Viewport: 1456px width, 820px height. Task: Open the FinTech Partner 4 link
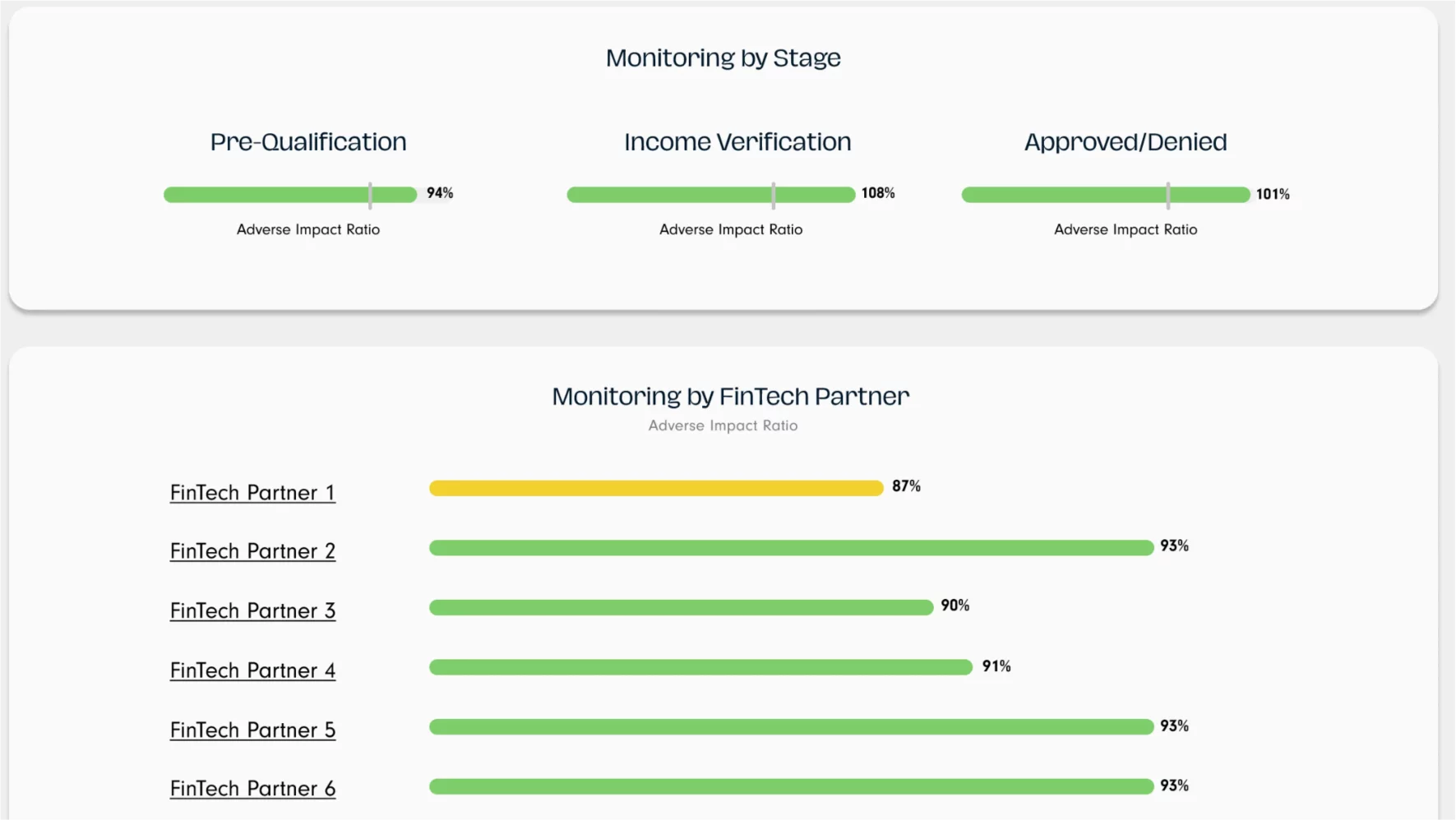point(252,670)
